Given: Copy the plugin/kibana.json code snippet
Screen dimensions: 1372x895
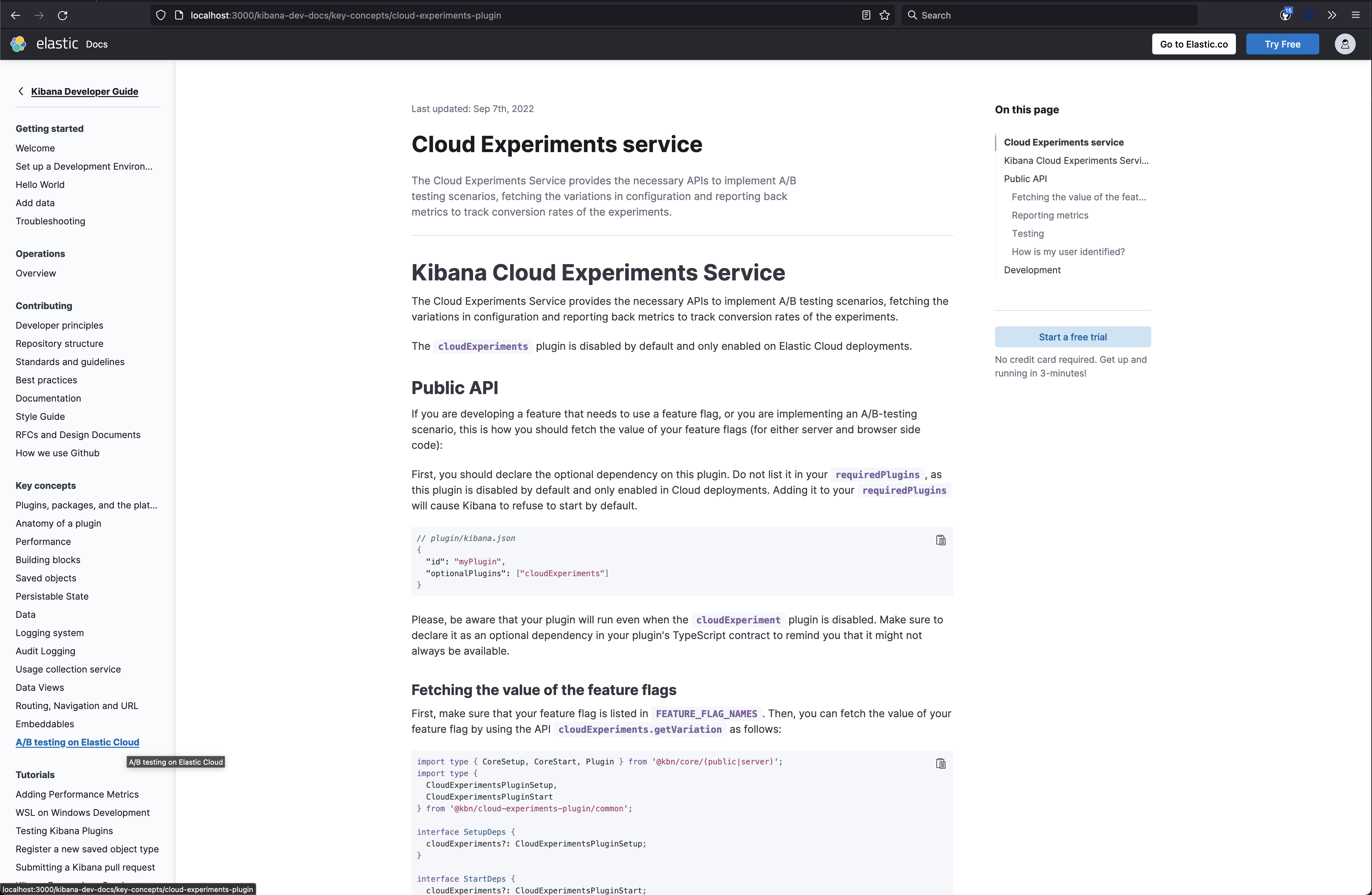Looking at the screenshot, I should pos(941,540).
